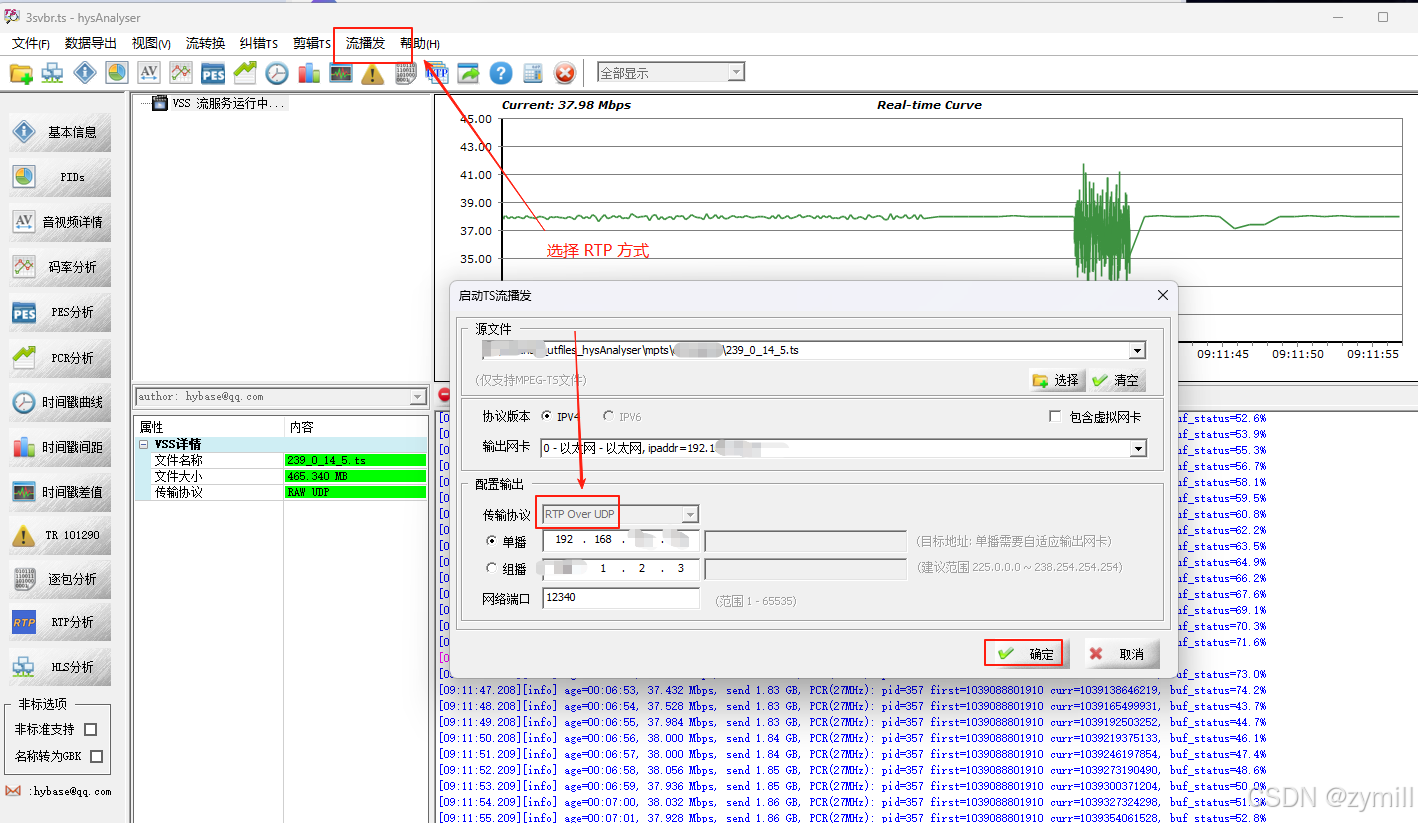Select the 单播 unicast radio button

(x=491, y=541)
